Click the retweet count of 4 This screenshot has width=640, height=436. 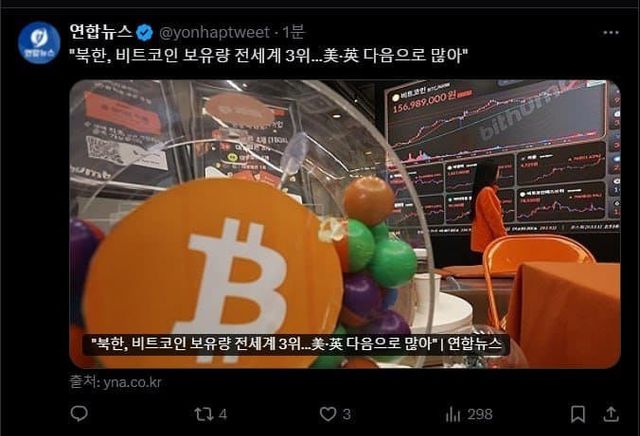[x=223, y=415]
